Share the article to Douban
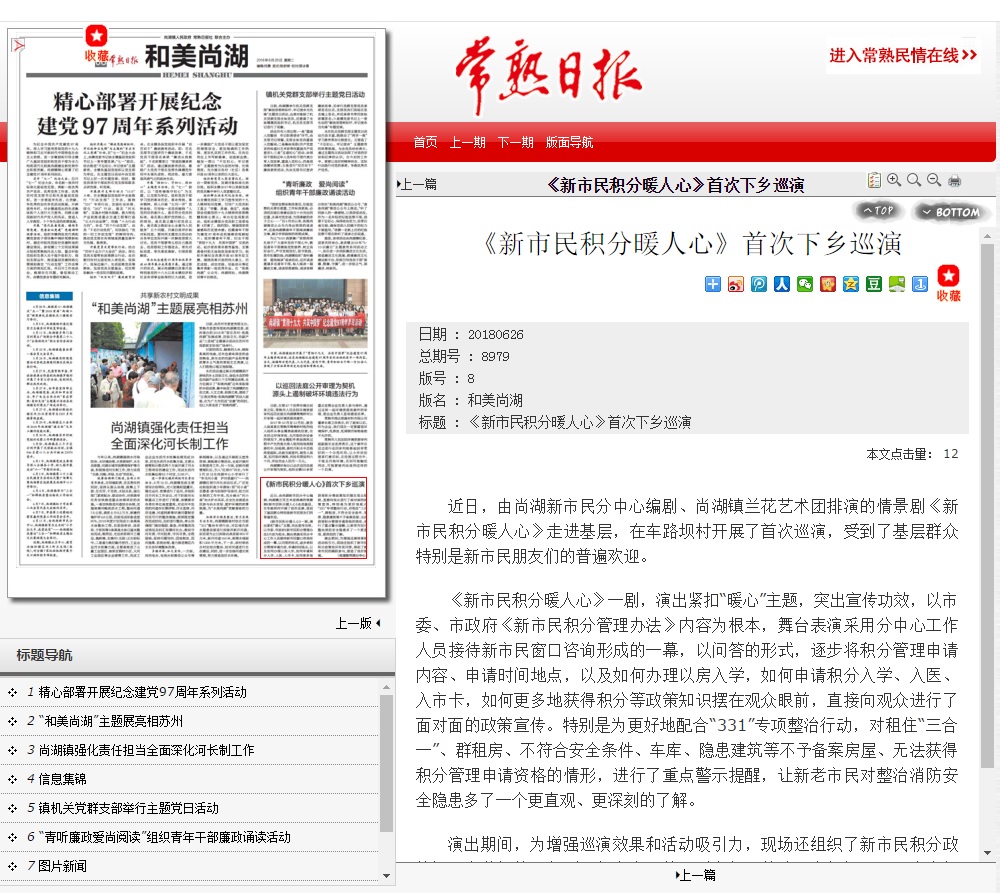 (873, 284)
